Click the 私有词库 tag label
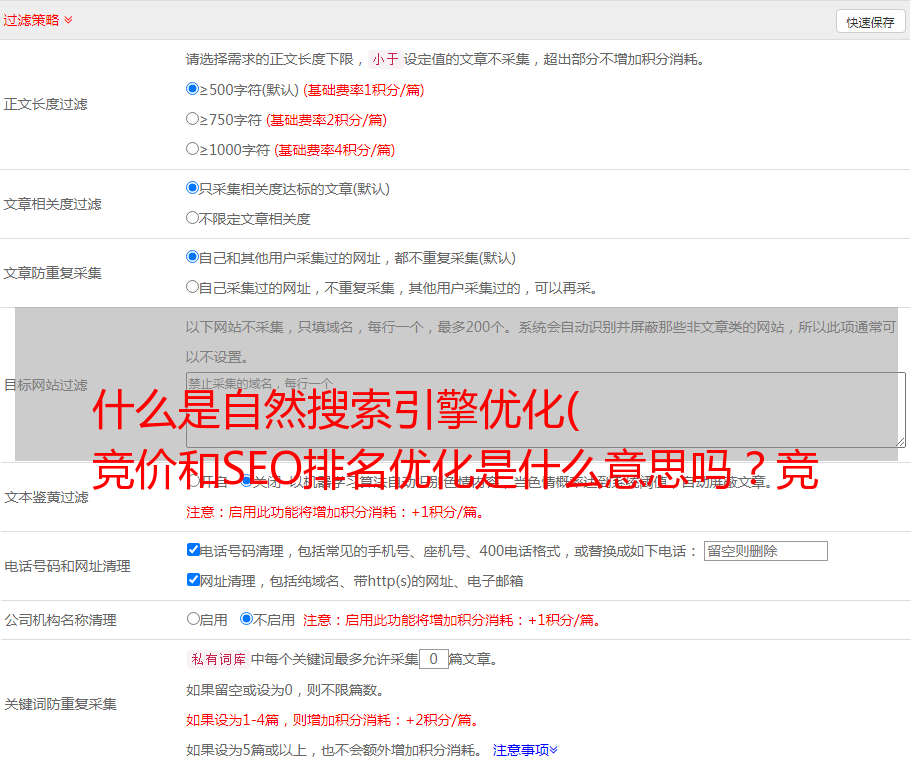Screen dimensions: 912x768 point(216,659)
